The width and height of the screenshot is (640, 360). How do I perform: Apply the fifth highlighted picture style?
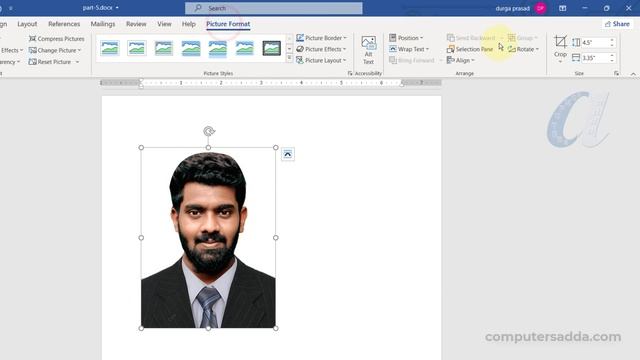218,48
